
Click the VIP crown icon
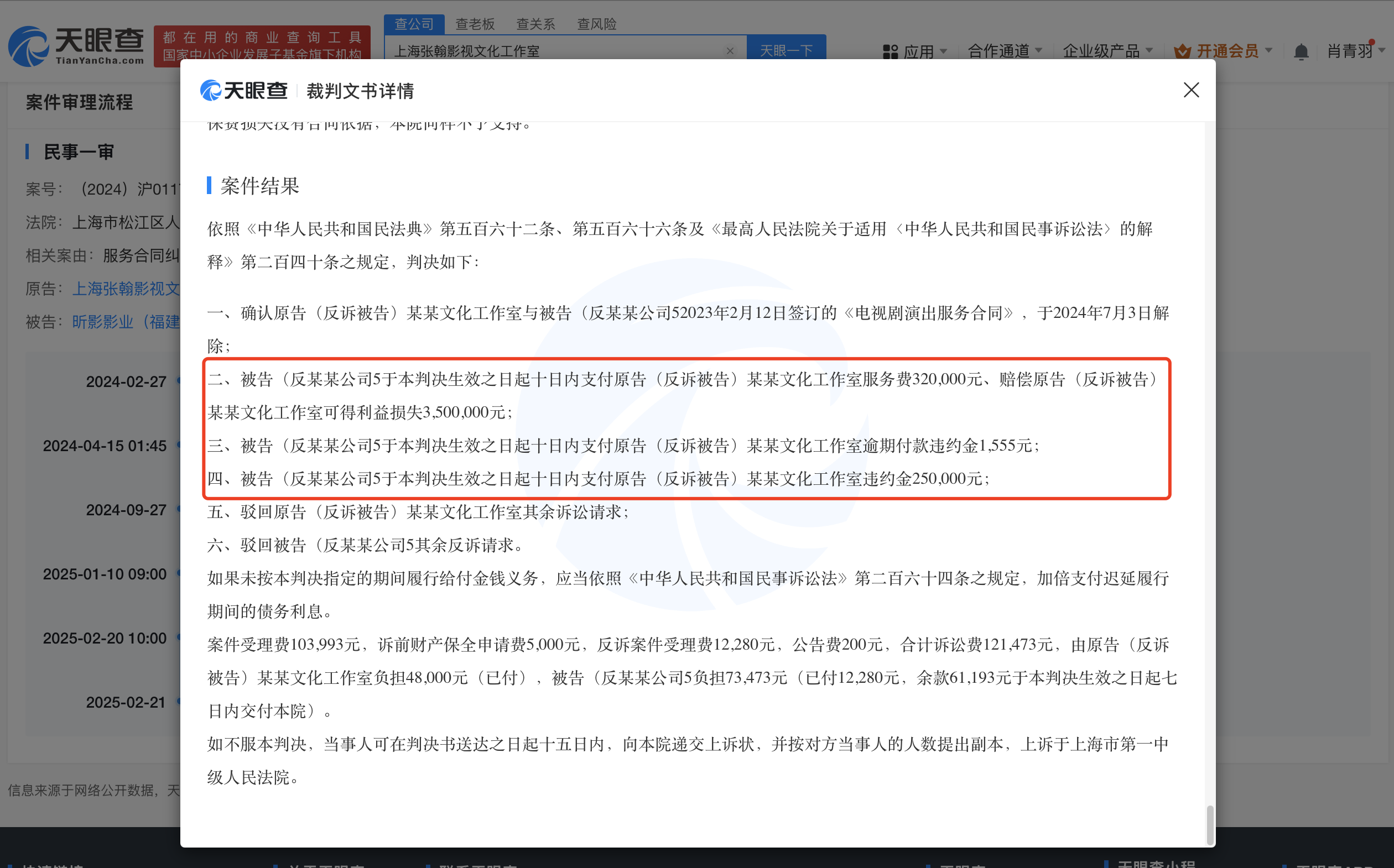click(x=1182, y=51)
